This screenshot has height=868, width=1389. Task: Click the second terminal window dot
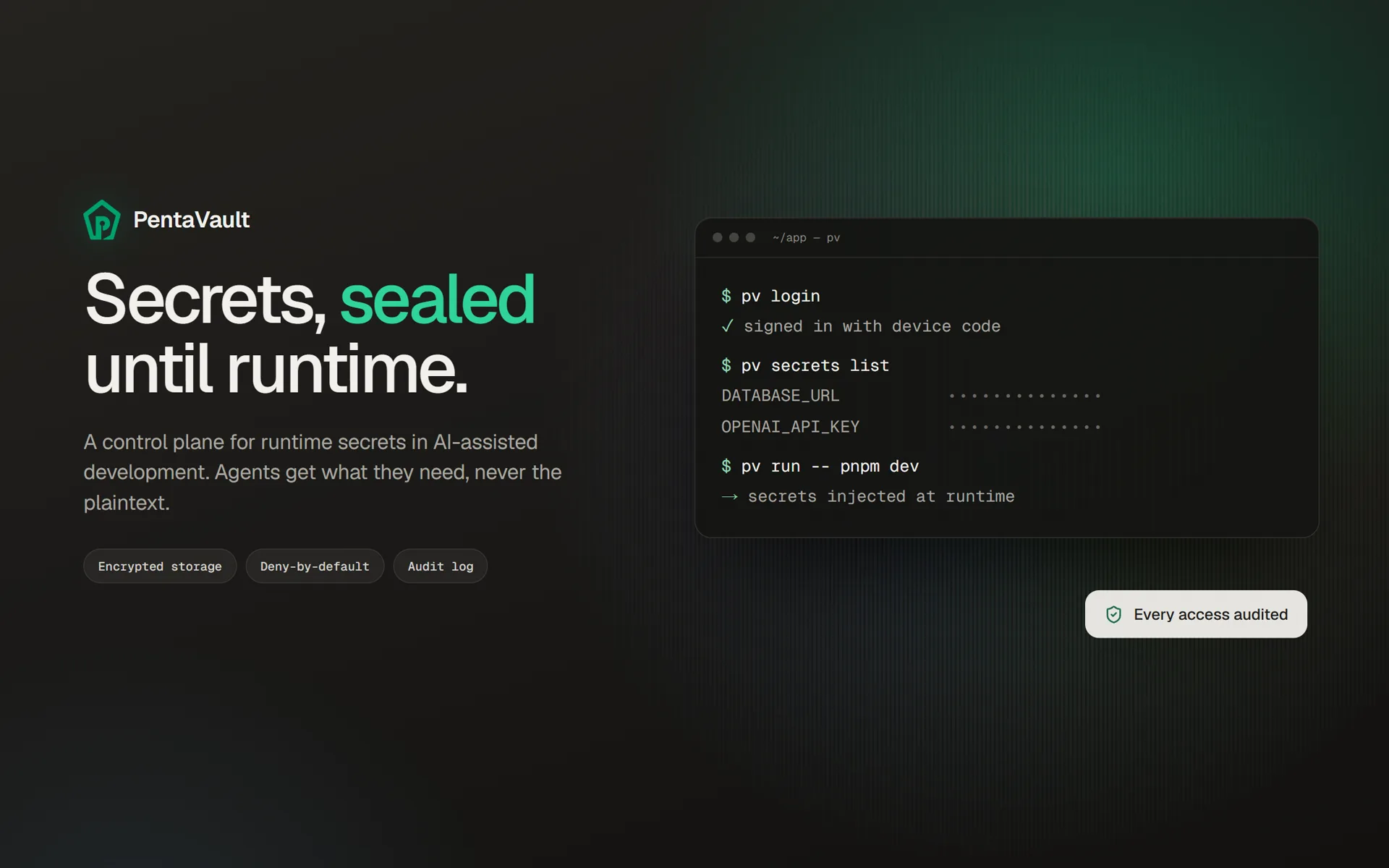click(x=734, y=237)
